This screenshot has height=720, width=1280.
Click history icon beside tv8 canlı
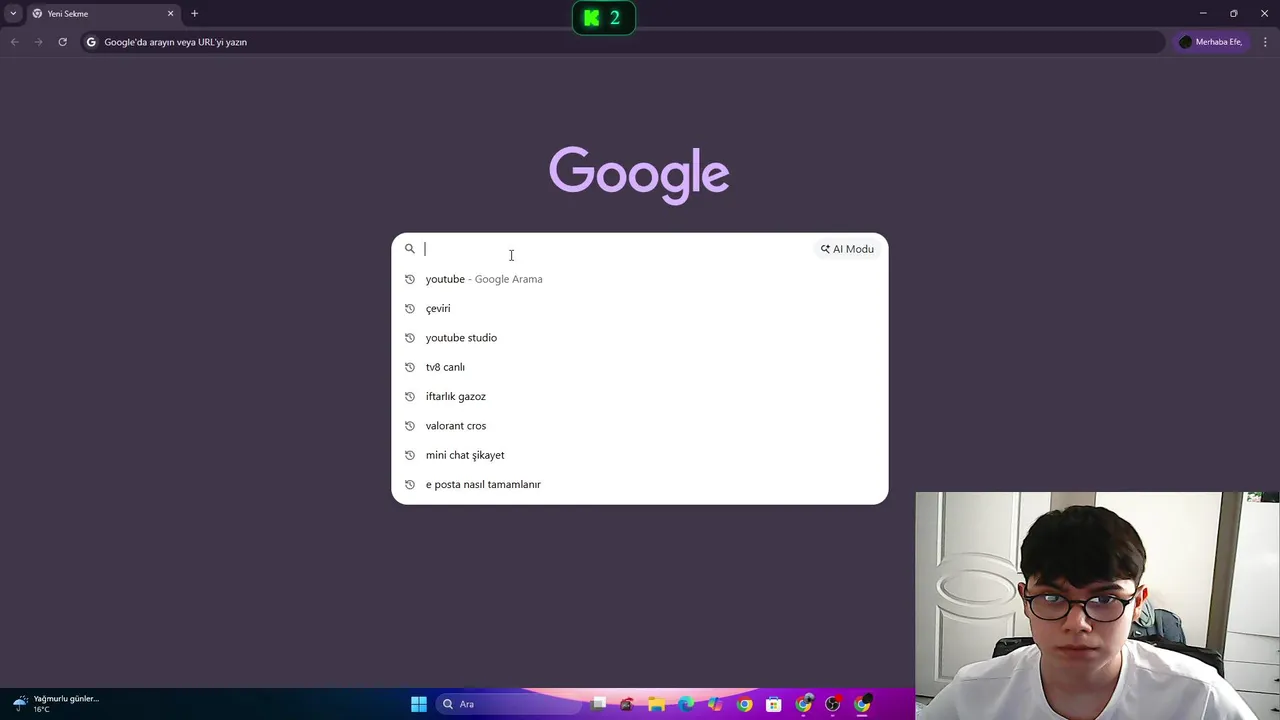coord(409,367)
